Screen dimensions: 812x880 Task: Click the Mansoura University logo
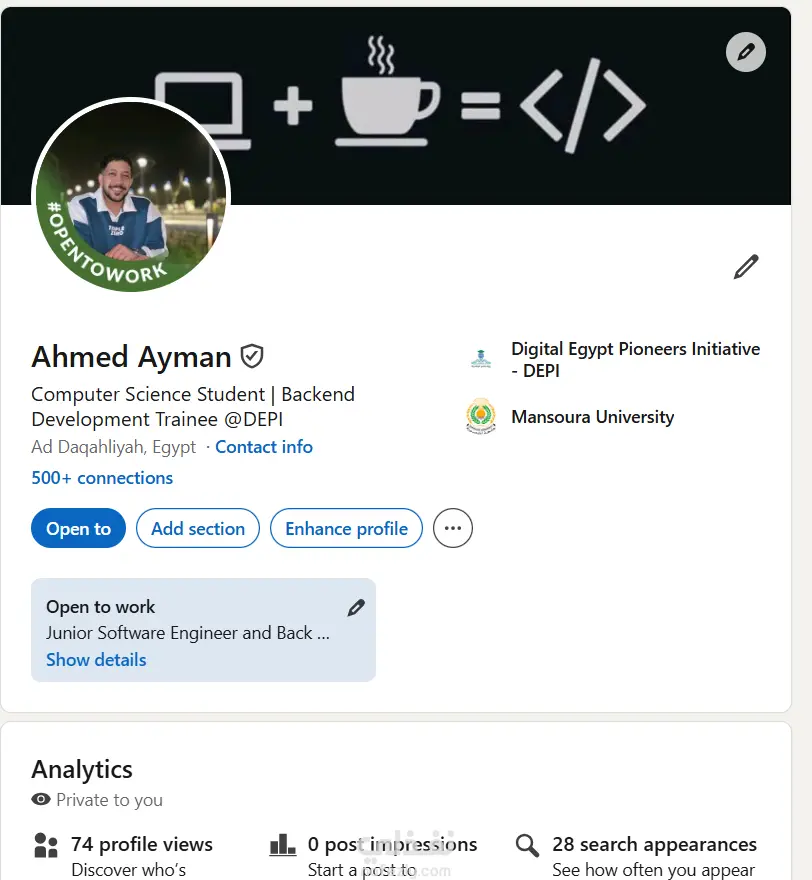[481, 416]
